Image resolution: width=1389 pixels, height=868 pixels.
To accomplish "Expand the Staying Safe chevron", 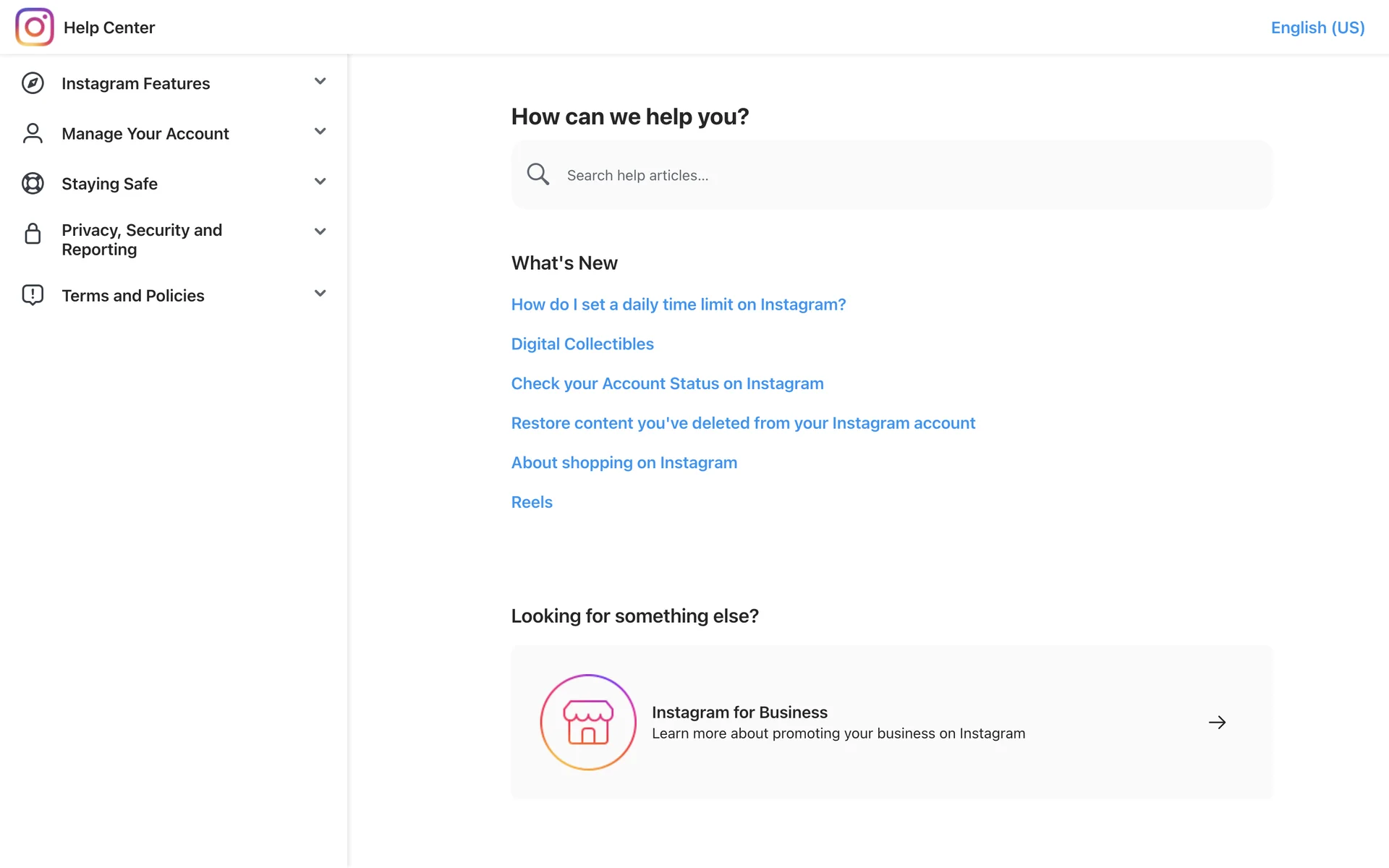I will coord(320,181).
